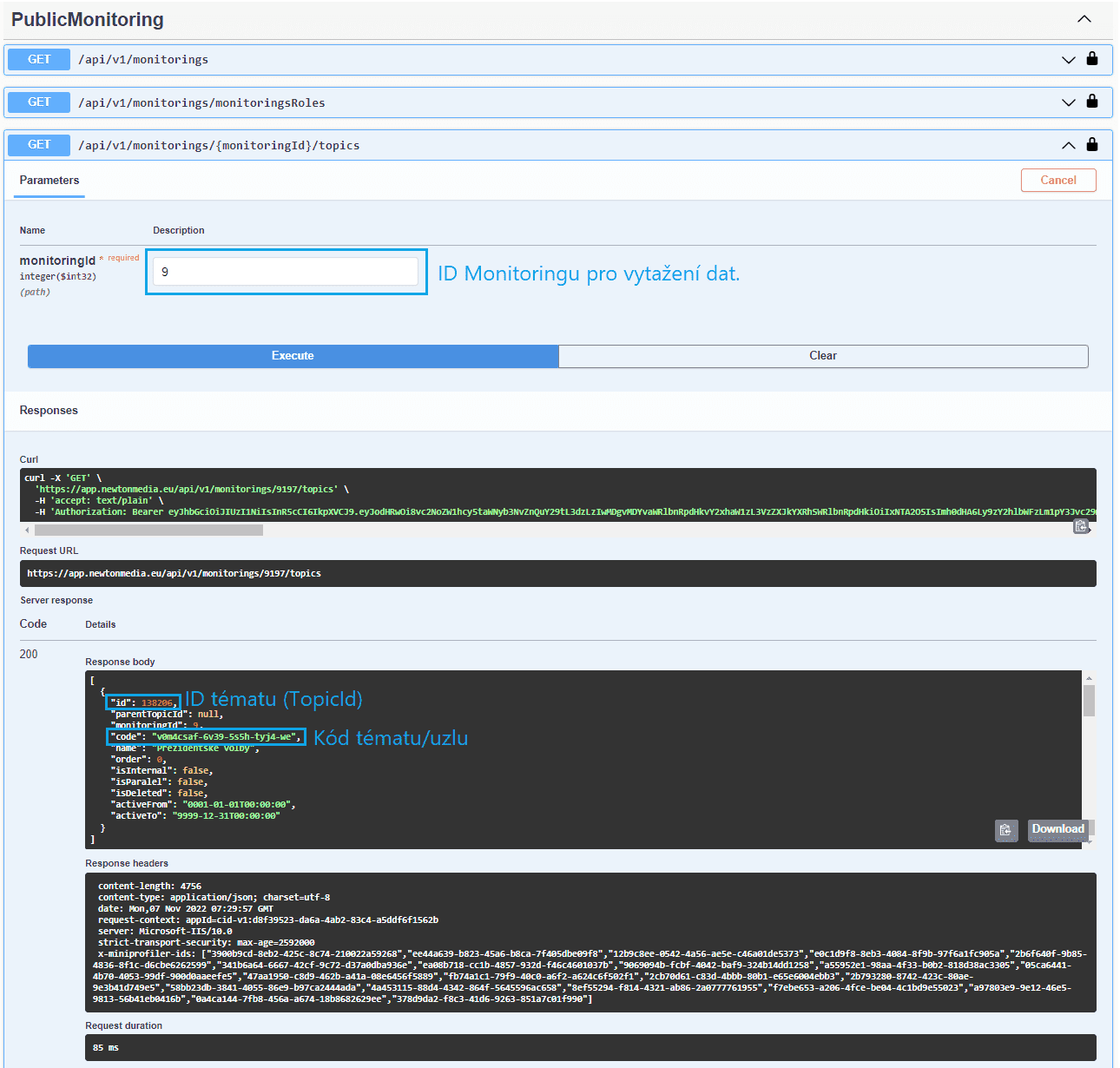This screenshot has height=1068, width=1120.
Task: Collapse the PublicMonitoring section
Action: (x=1084, y=19)
